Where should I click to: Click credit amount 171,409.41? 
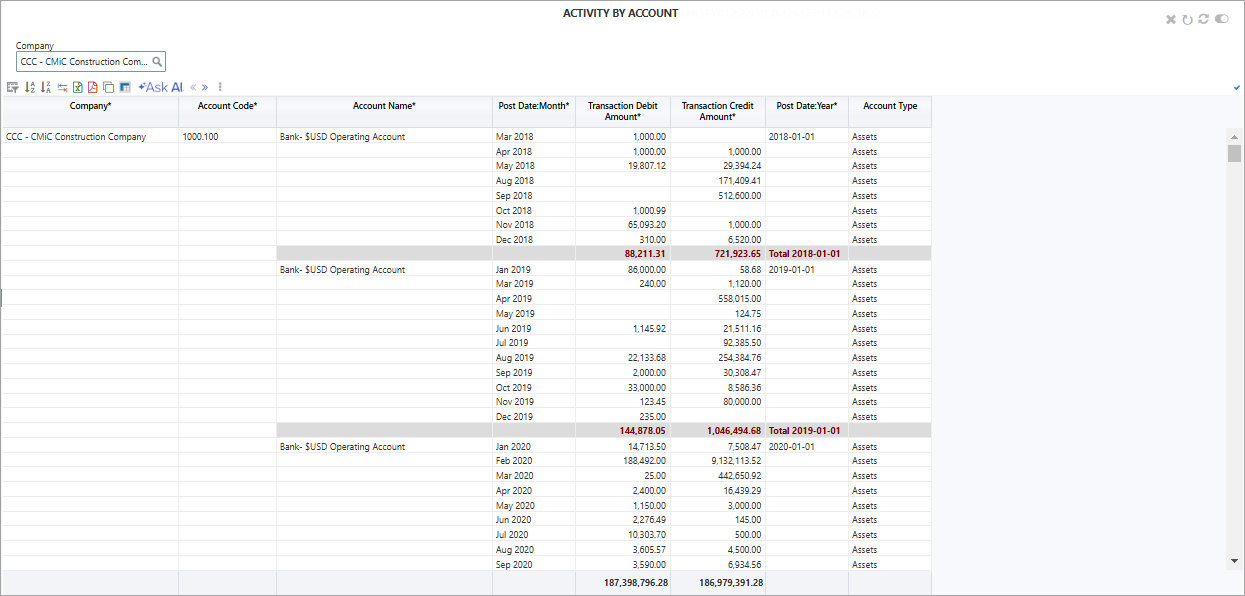[739, 181]
